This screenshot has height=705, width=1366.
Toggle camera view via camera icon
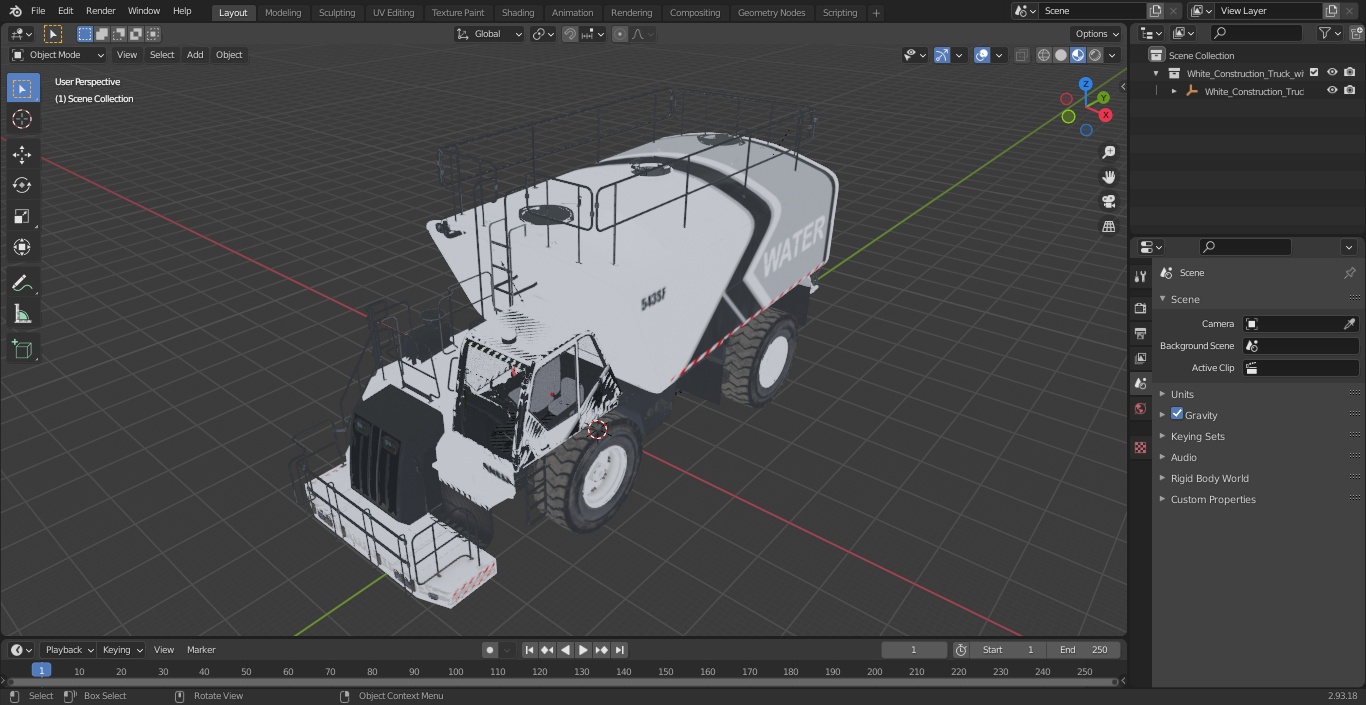pyautogui.click(x=1109, y=202)
